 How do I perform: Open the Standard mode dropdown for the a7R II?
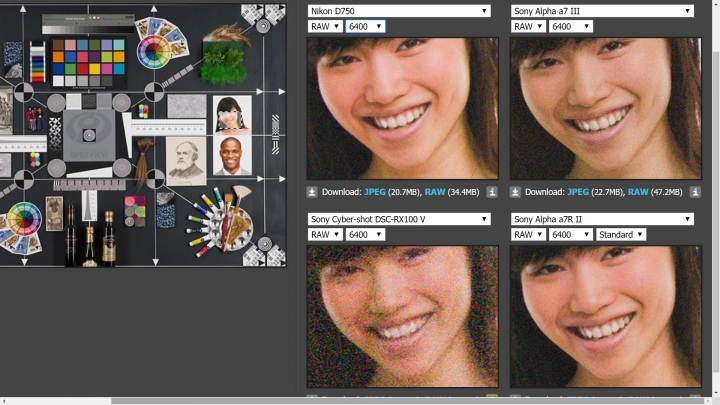coord(621,235)
